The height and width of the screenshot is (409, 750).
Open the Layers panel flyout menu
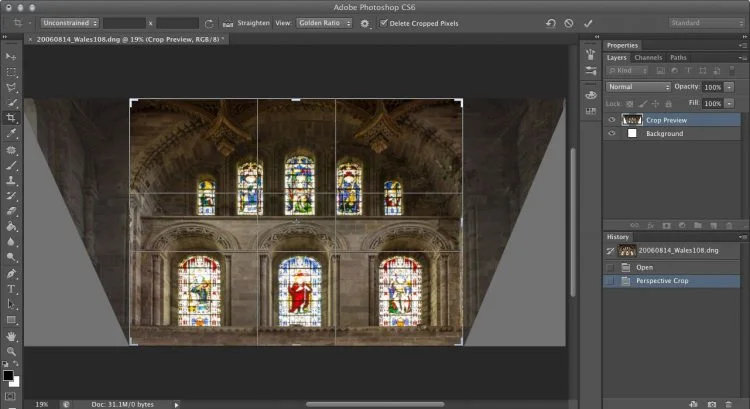[742, 57]
